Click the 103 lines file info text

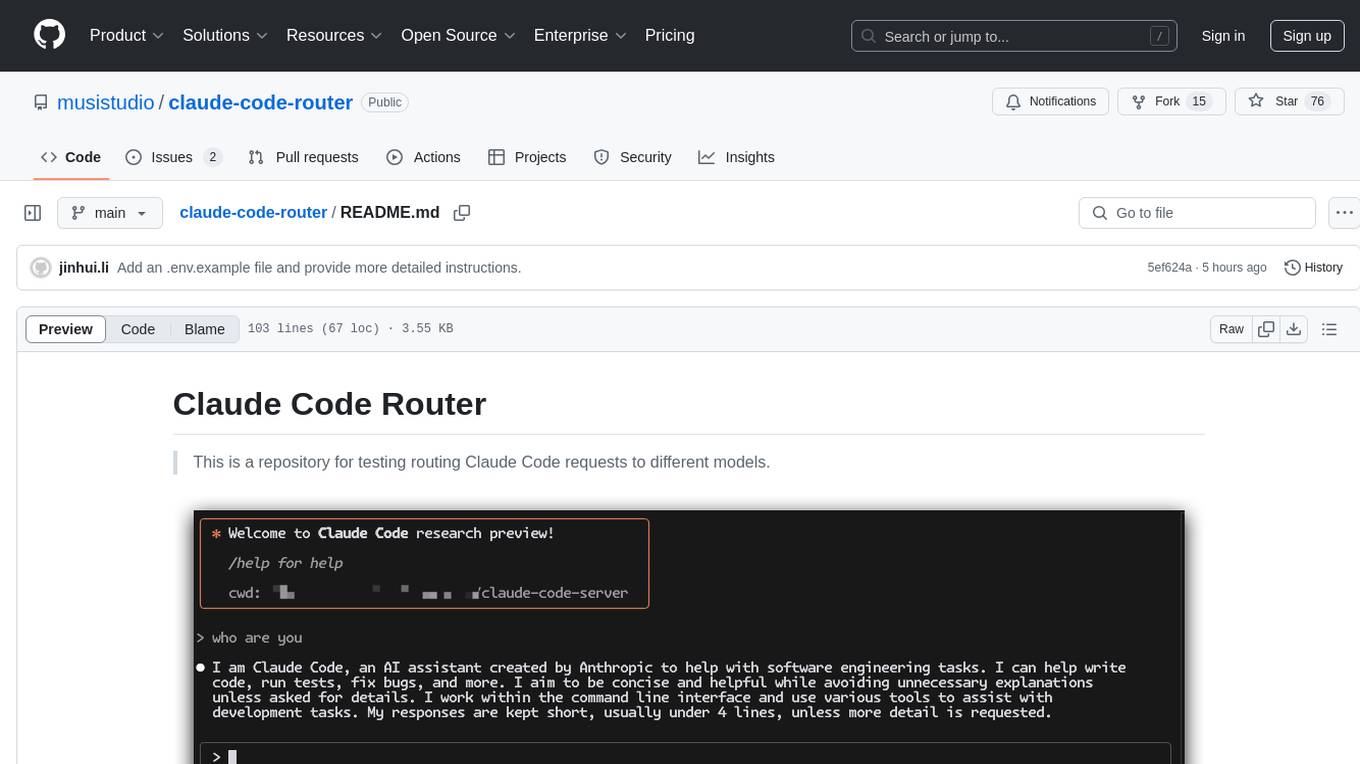(350, 329)
